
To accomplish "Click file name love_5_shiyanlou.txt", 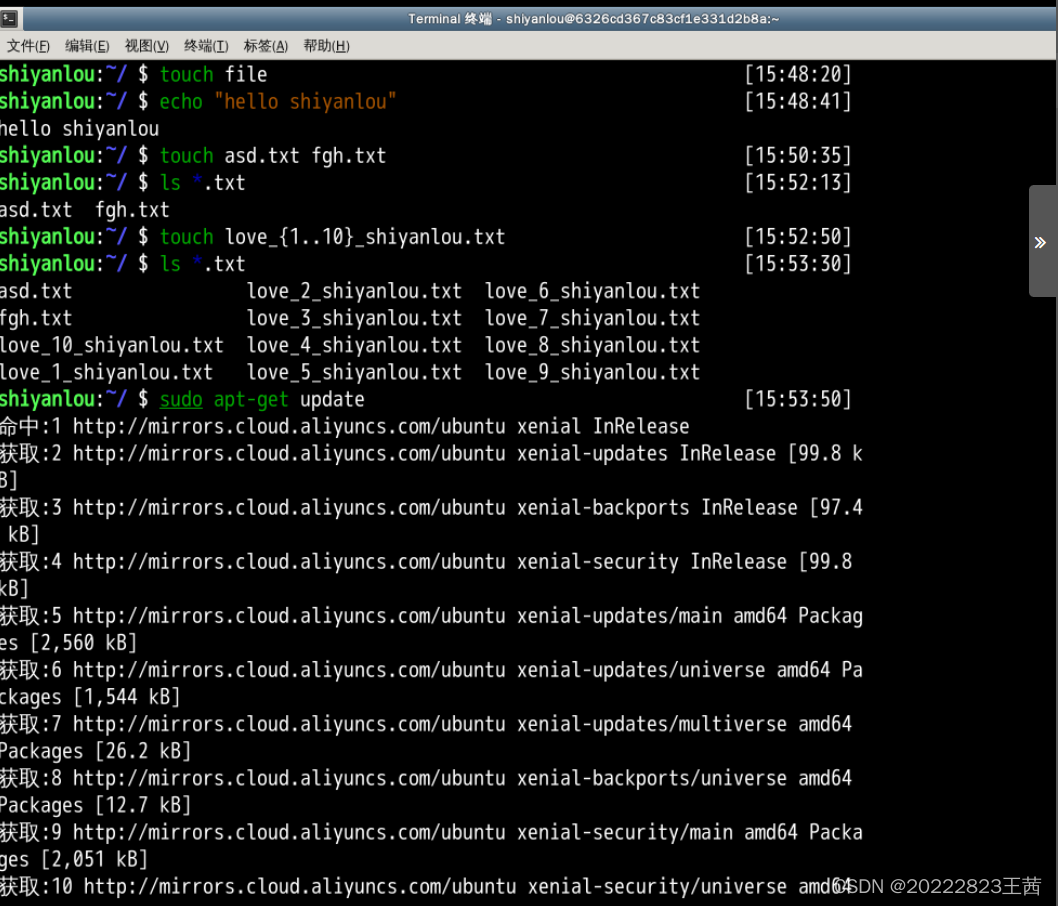I will click(354, 372).
